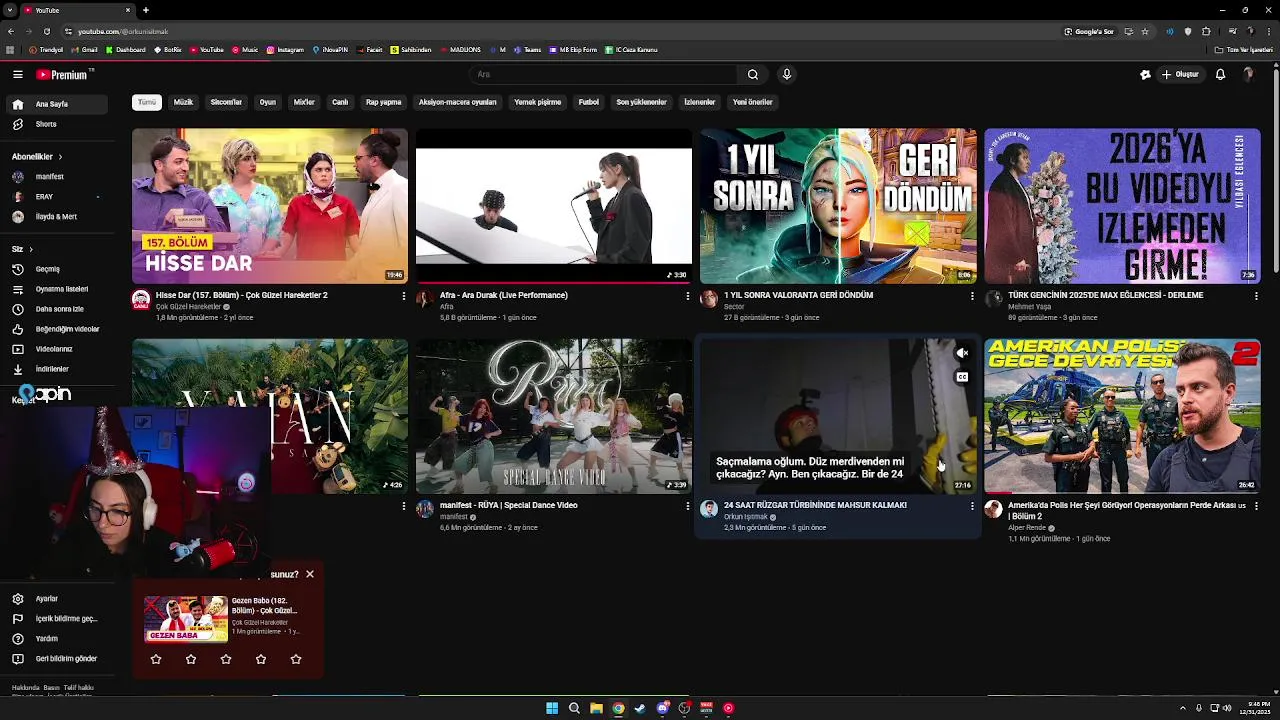1280x720 pixels.
Task: Click the YouTube Premium logo
Action: [63, 74]
